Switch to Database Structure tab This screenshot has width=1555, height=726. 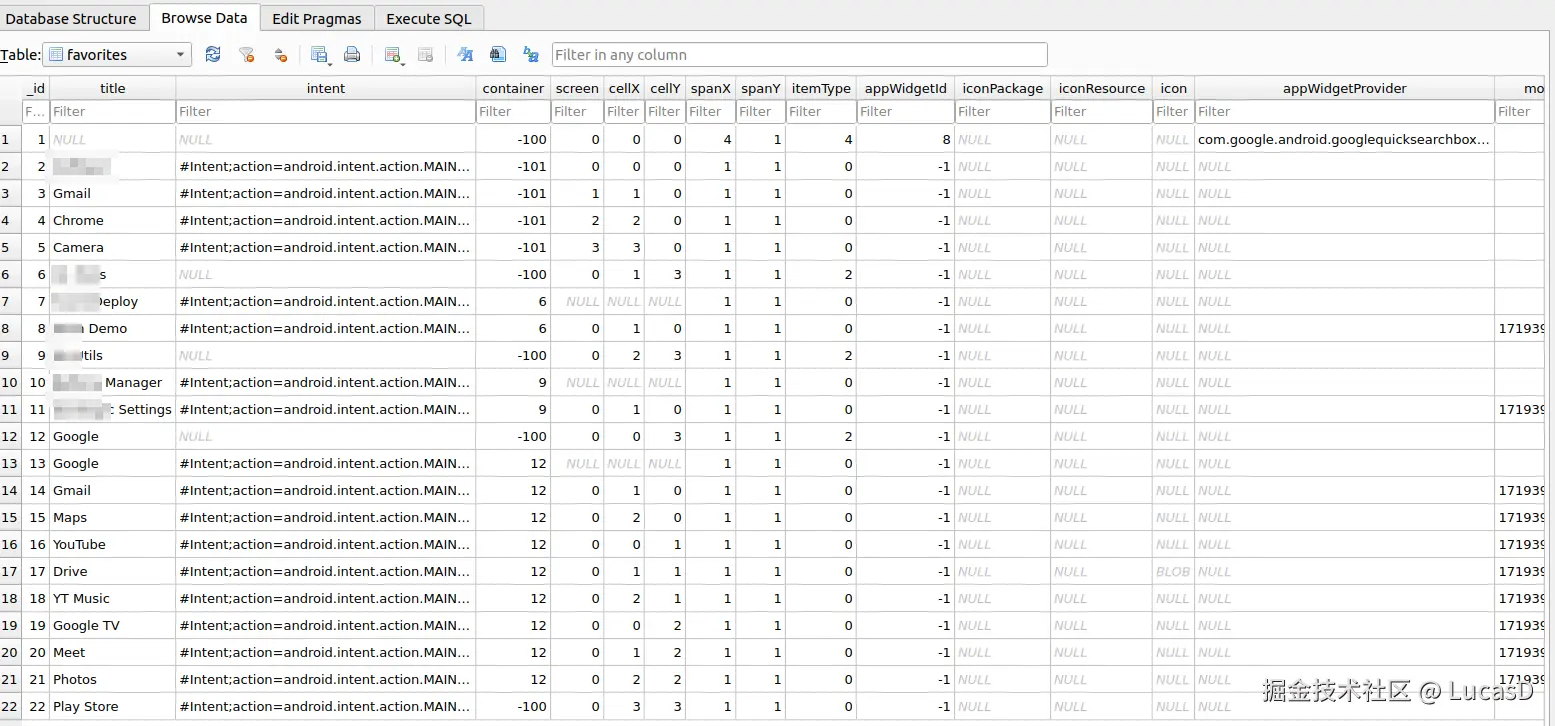pos(72,18)
